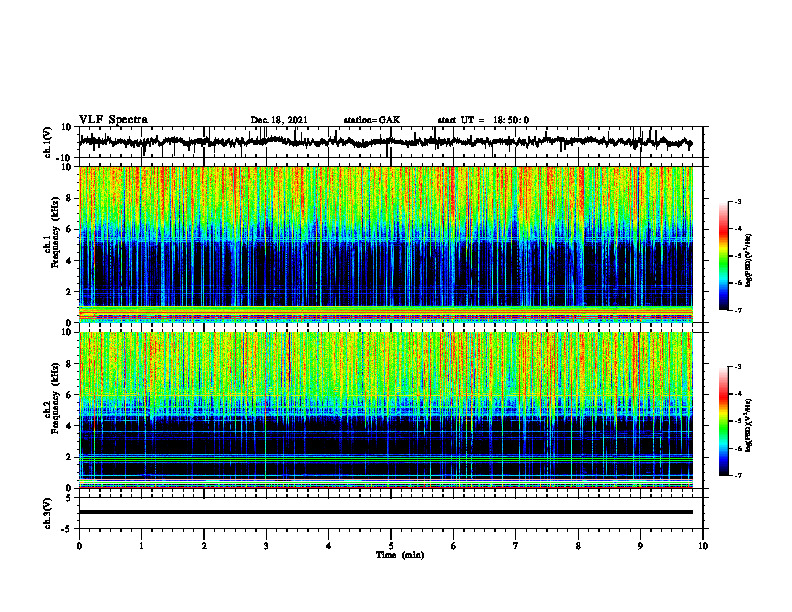Click time axis tick label '4'

329,546
